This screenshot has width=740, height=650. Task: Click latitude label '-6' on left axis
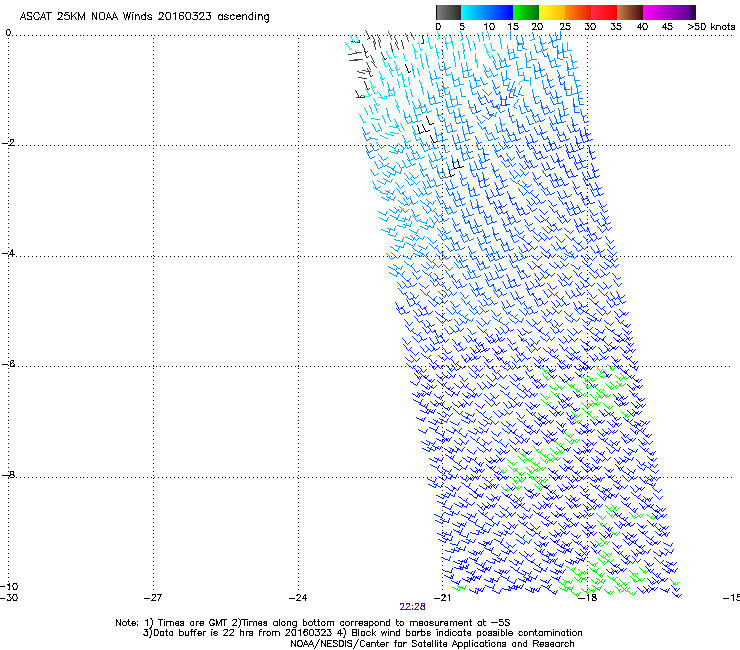(x=8, y=364)
